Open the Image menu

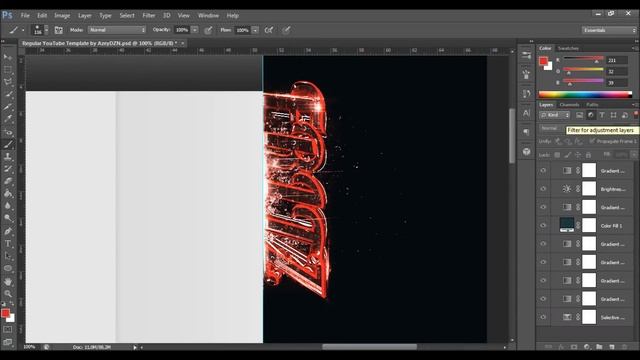(x=62, y=16)
